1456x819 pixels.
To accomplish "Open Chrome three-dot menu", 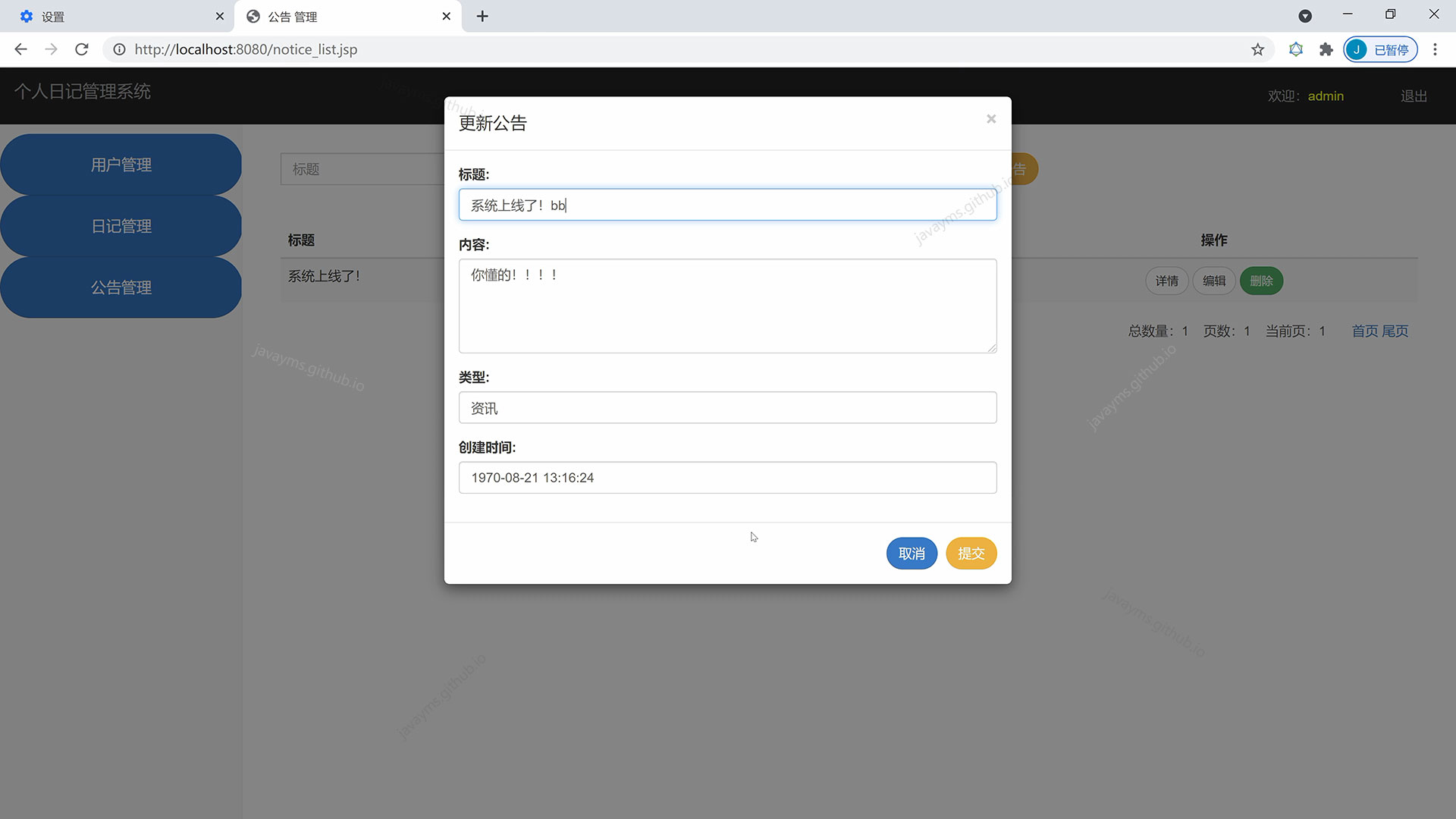I will tap(1435, 49).
